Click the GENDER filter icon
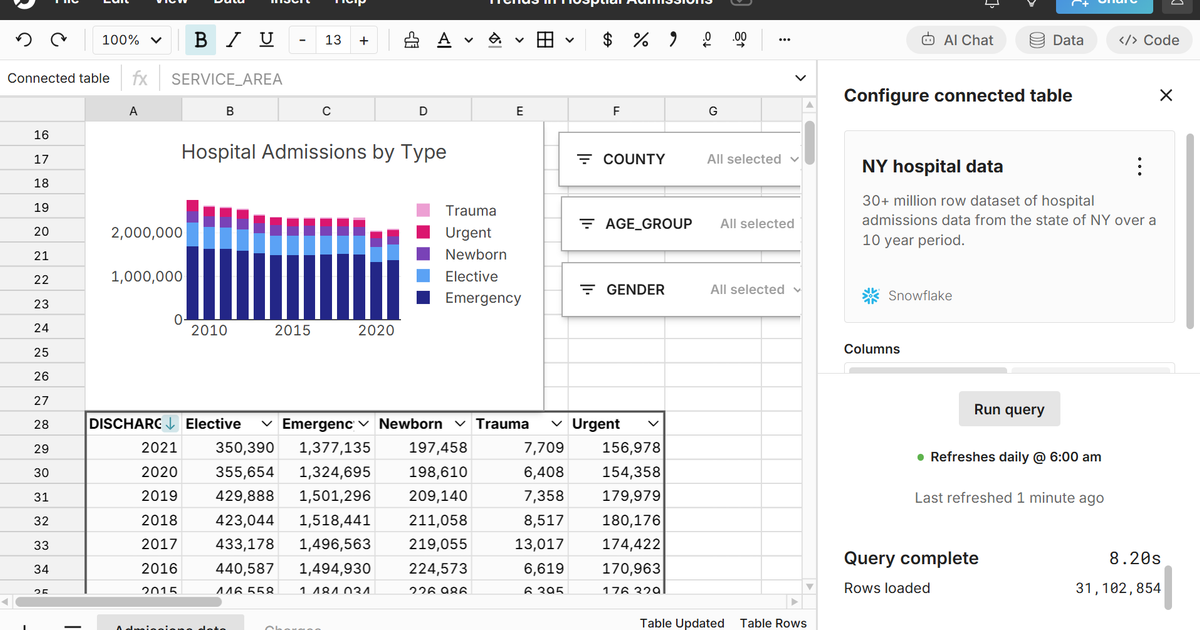The image size is (1200, 630). (x=588, y=290)
